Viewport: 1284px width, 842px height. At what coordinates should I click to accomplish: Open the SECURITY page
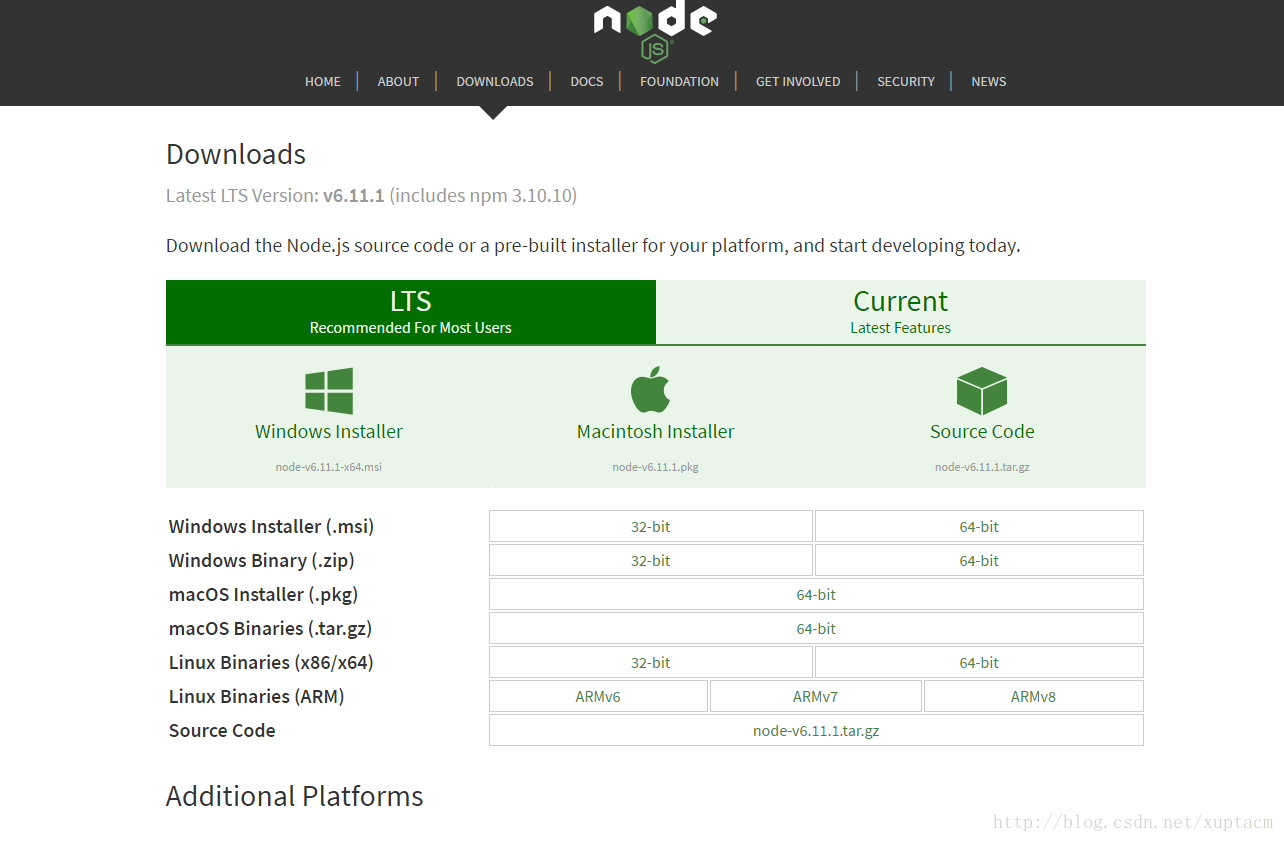coord(906,82)
